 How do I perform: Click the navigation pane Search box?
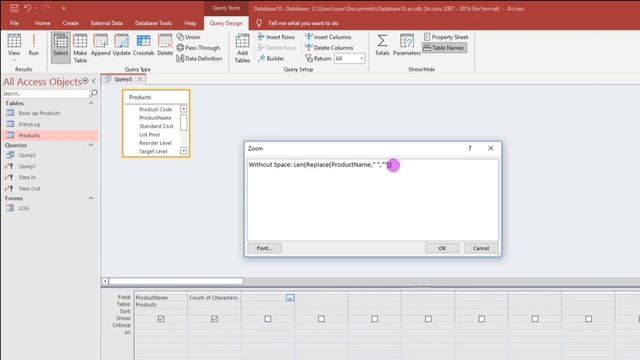click(x=45, y=93)
